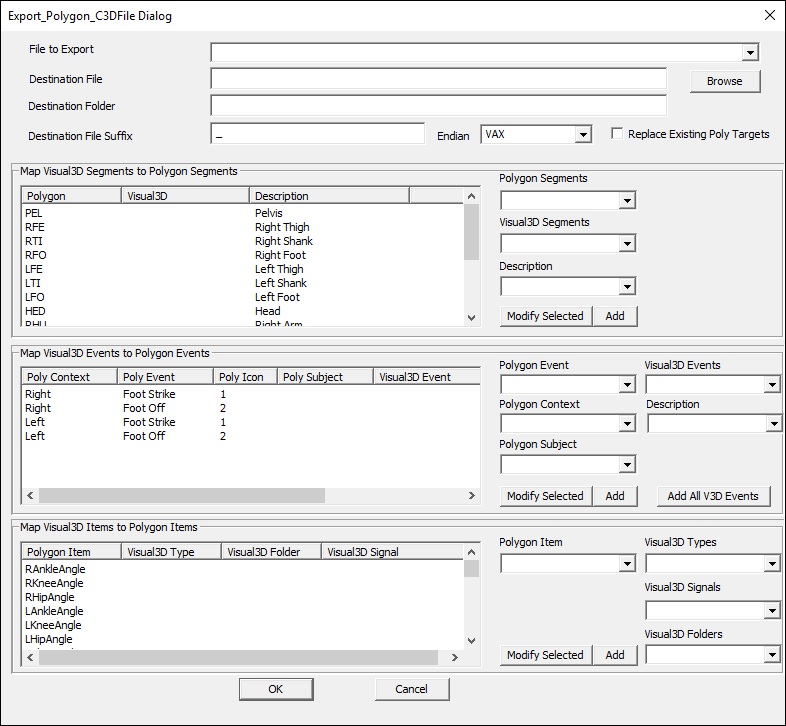Open the Polygon Event dropdown
Screen dimensions: 786x726
pos(627,385)
